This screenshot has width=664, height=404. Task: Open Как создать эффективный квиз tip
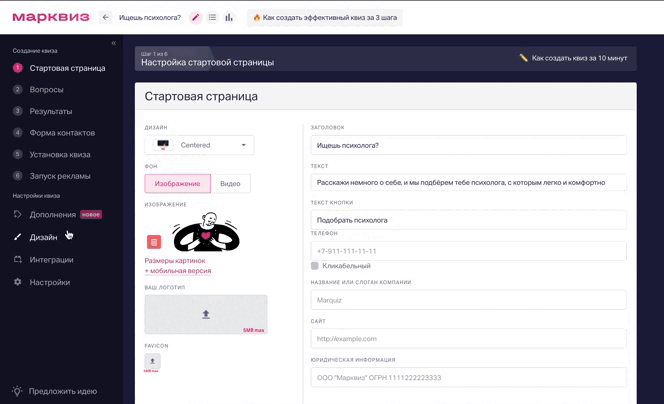tap(325, 18)
